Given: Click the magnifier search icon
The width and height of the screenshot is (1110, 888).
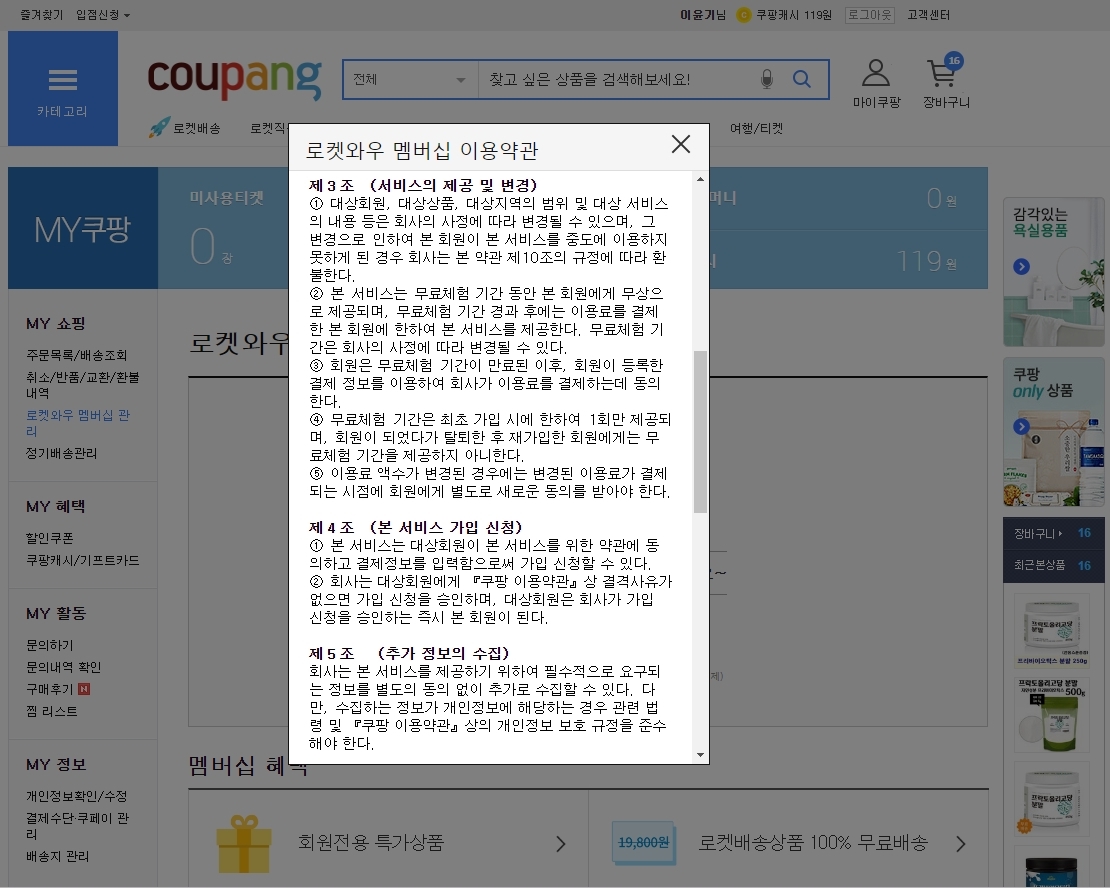Looking at the screenshot, I should (801, 79).
